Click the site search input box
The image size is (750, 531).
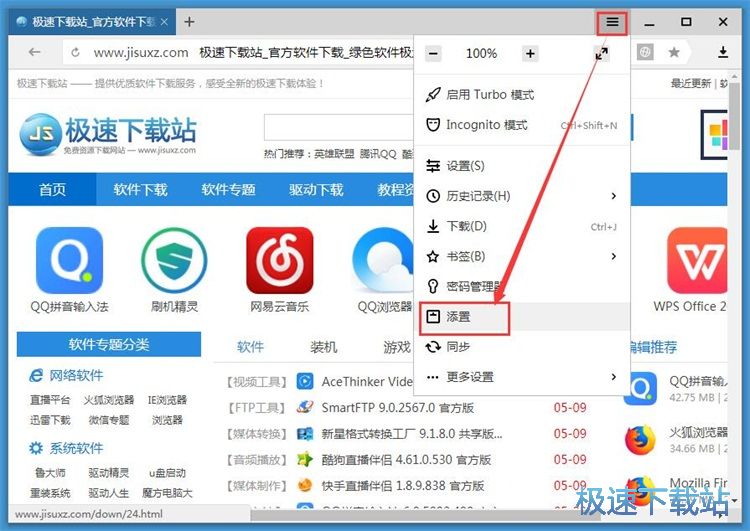click(x=339, y=127)
